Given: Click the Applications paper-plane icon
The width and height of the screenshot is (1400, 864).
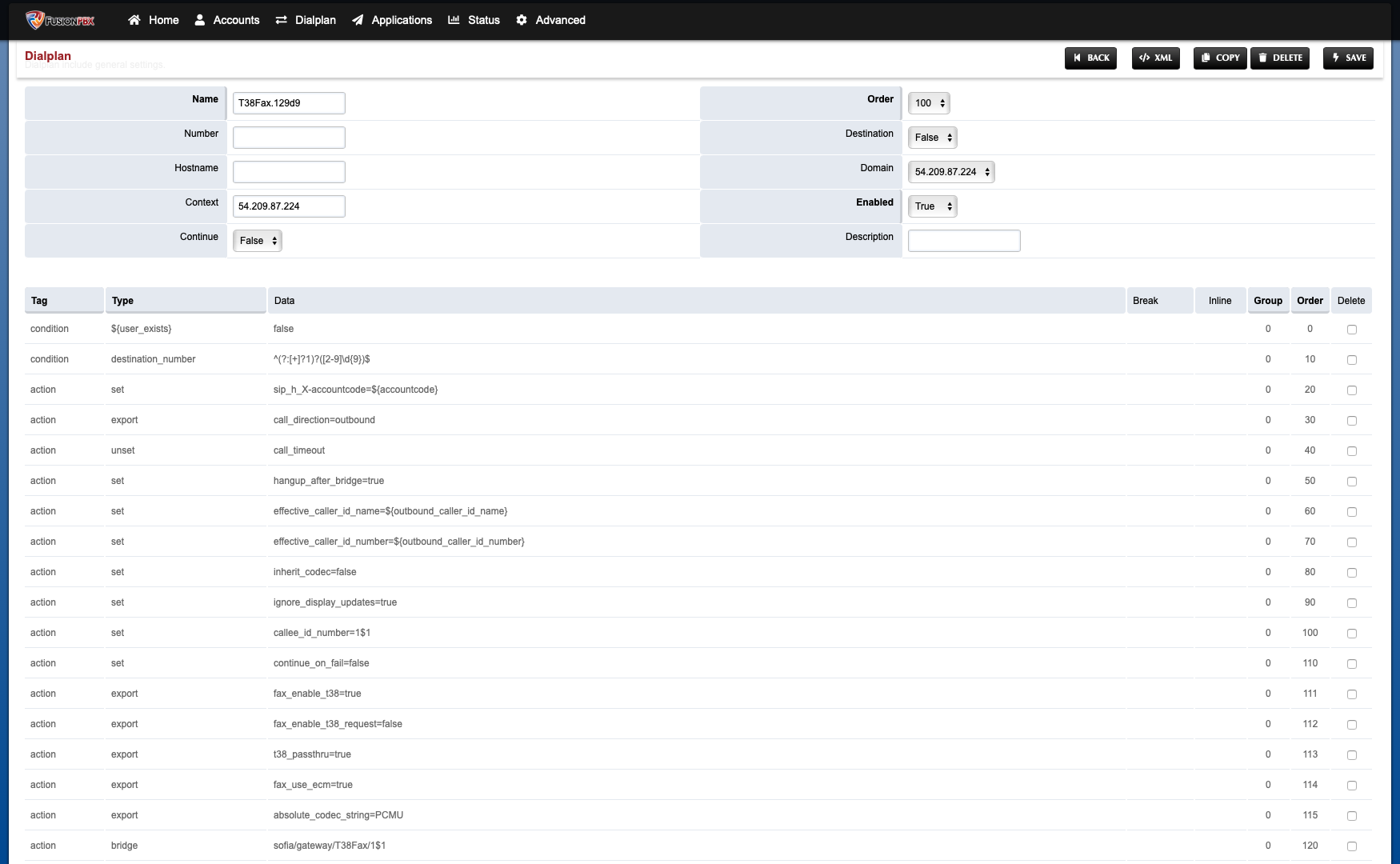Looking at the screenshot, I should [x=358, y=20].
